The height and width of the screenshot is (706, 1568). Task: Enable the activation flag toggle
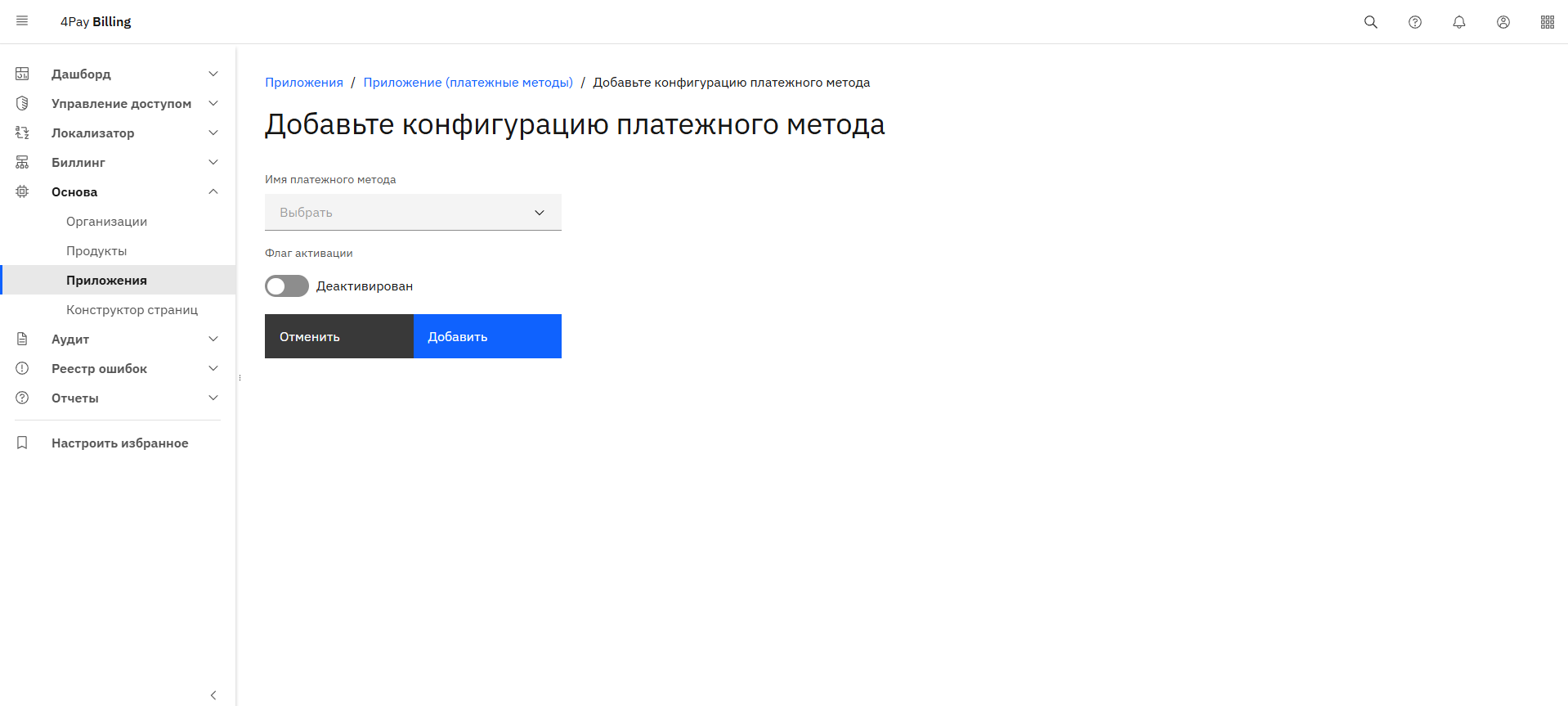click(287, 286)
